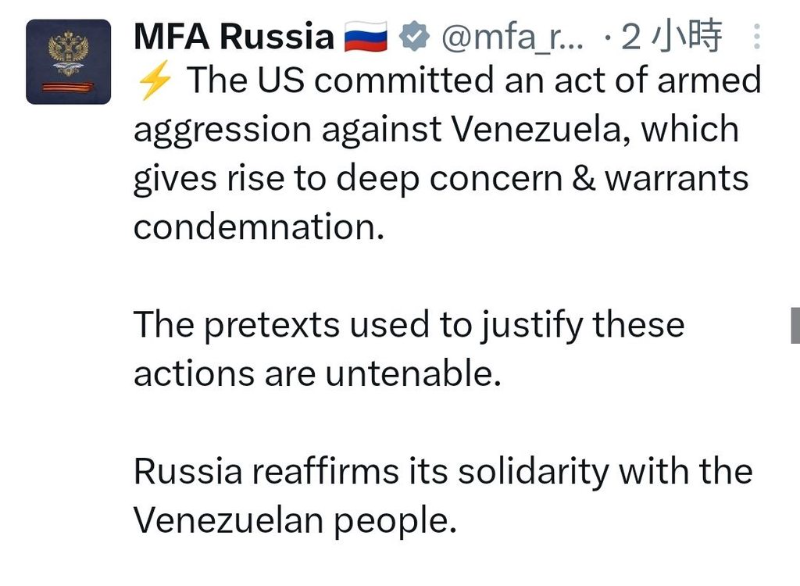Screen dimensions: 800x586
Task: Open the tweet via the 2小時 timestamp
Action: 671,38
